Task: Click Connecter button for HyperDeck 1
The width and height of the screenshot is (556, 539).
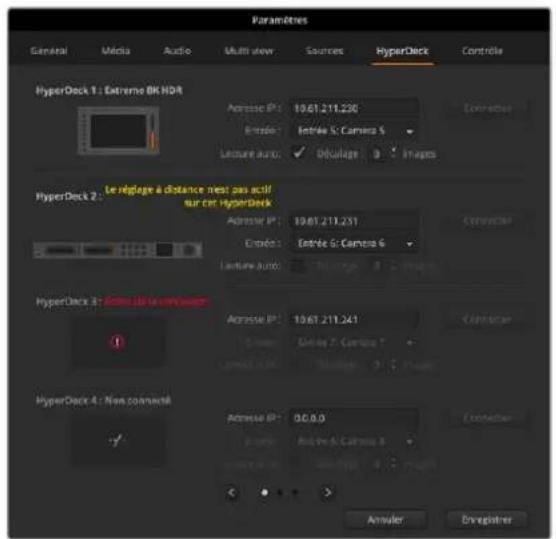Action: tap(488, 108)
